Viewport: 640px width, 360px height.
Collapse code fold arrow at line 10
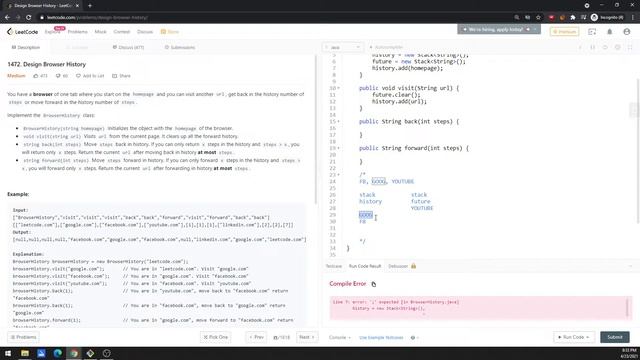click(x=338, y=88)
